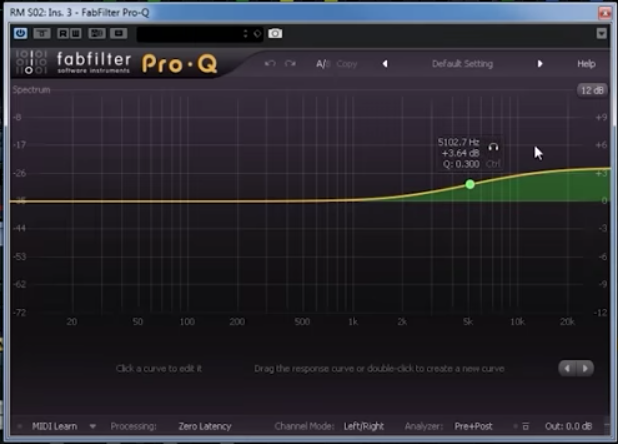Select next band with bottom right arrow
The width and height of the screenshot is (618, 444).
point(585,368)
